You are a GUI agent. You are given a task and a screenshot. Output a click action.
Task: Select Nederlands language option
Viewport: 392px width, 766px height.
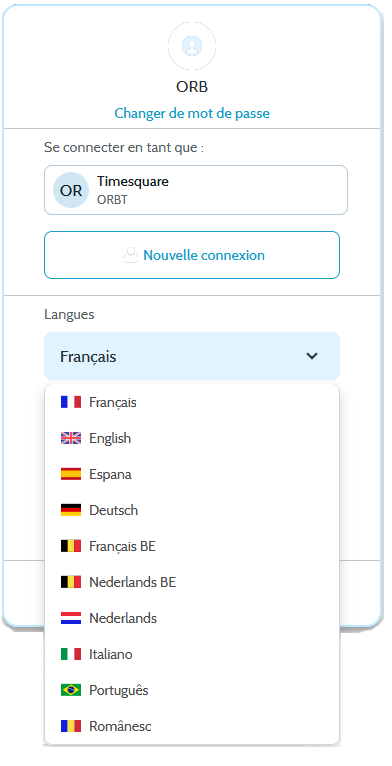(x=192, y=618)
